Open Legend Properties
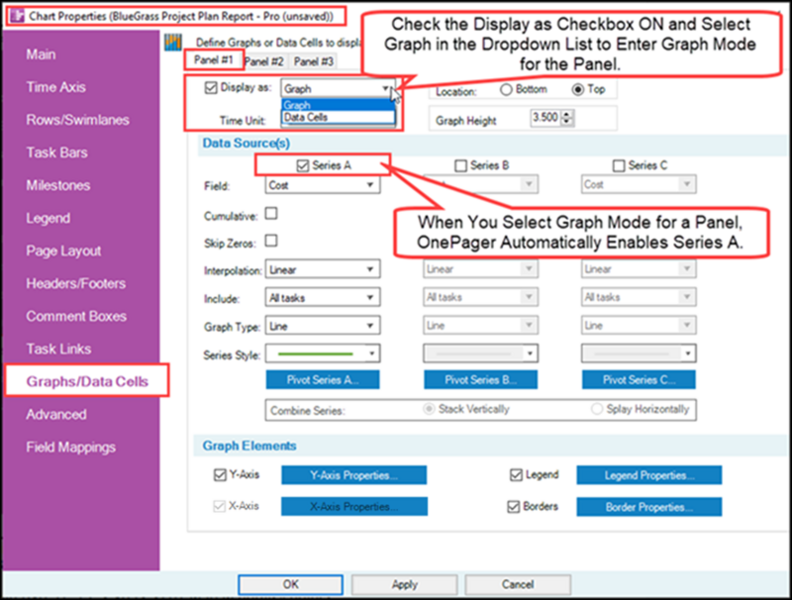The width and height of the screenshot is (792, 600). tap(649, 475)
